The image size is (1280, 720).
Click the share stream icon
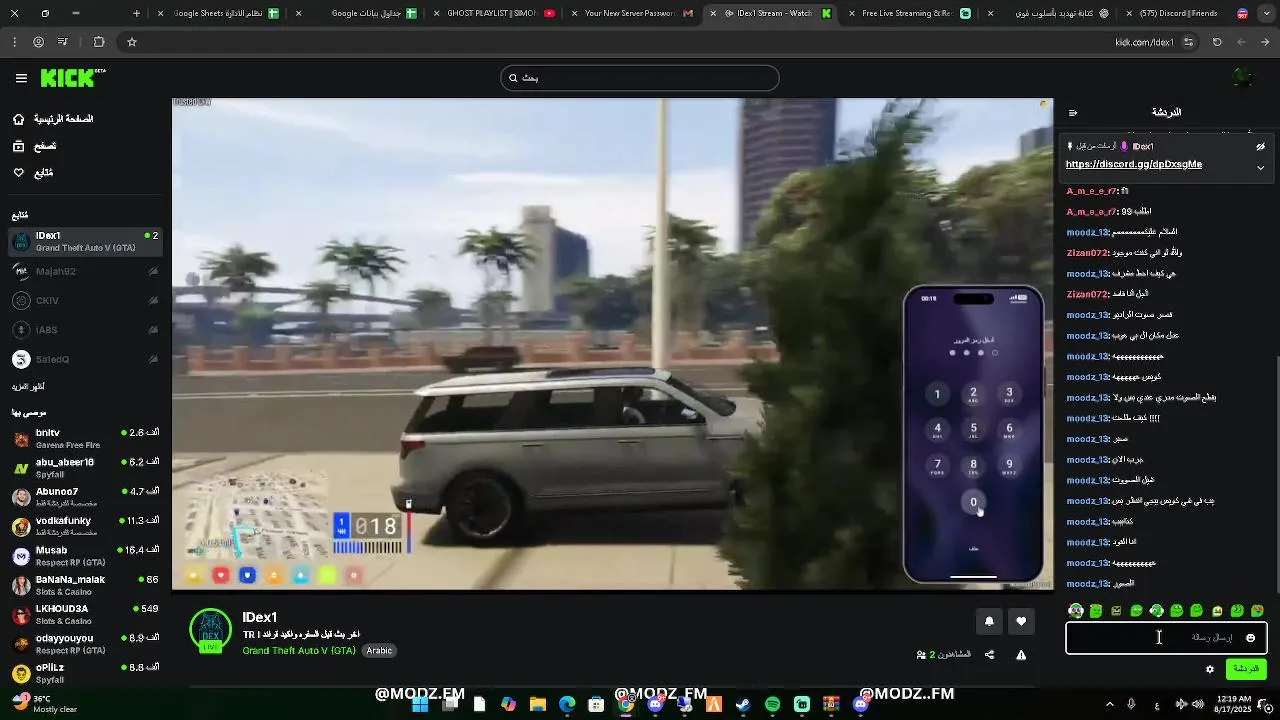(x=989, y=655)
